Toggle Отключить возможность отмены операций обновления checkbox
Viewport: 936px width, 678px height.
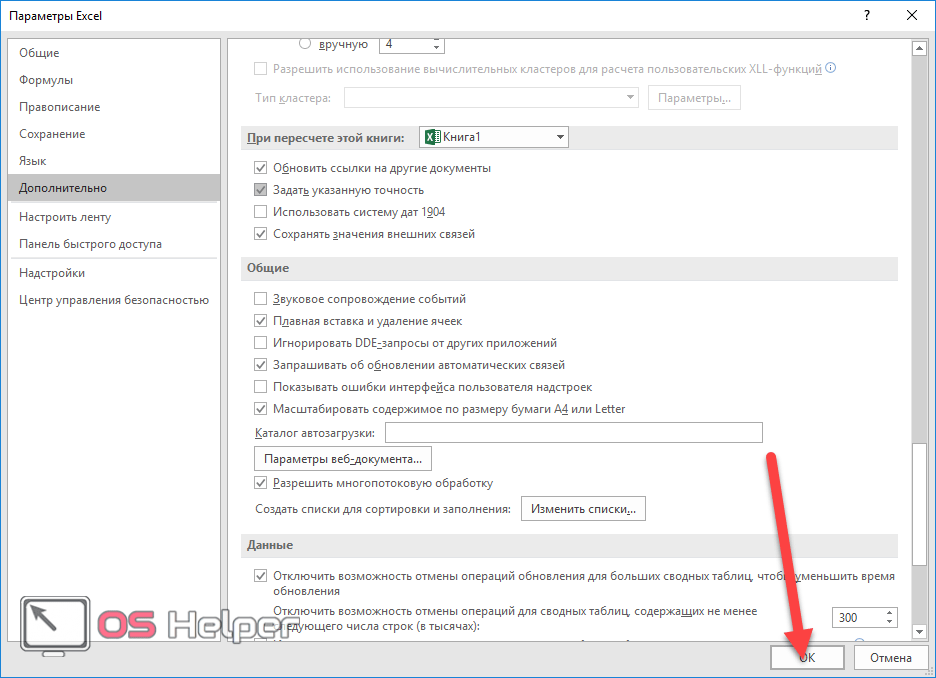(x=260, y=576)
